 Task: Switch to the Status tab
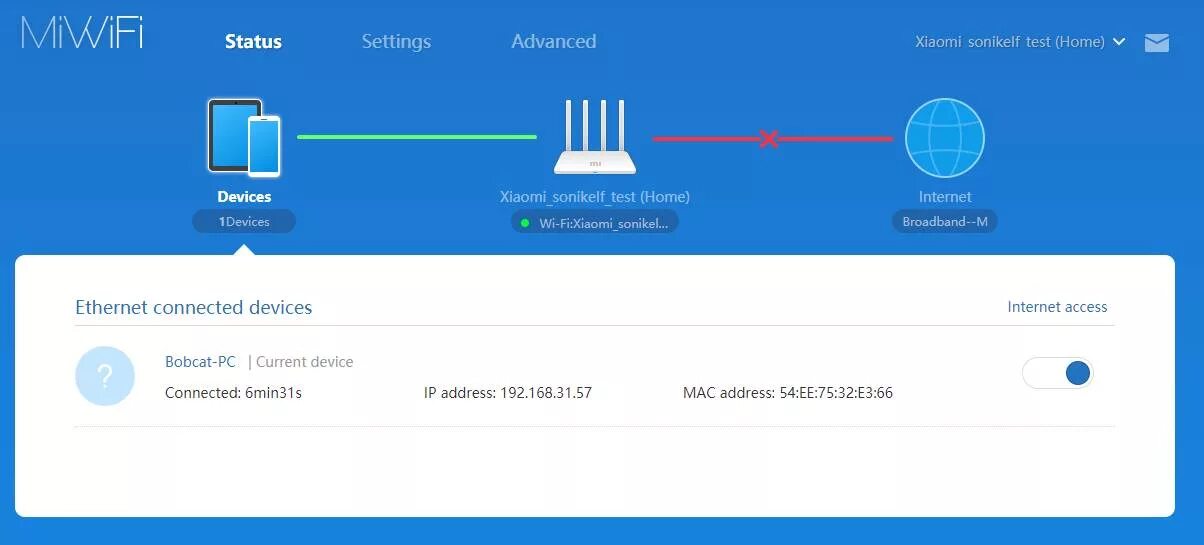tap(253, 42)
